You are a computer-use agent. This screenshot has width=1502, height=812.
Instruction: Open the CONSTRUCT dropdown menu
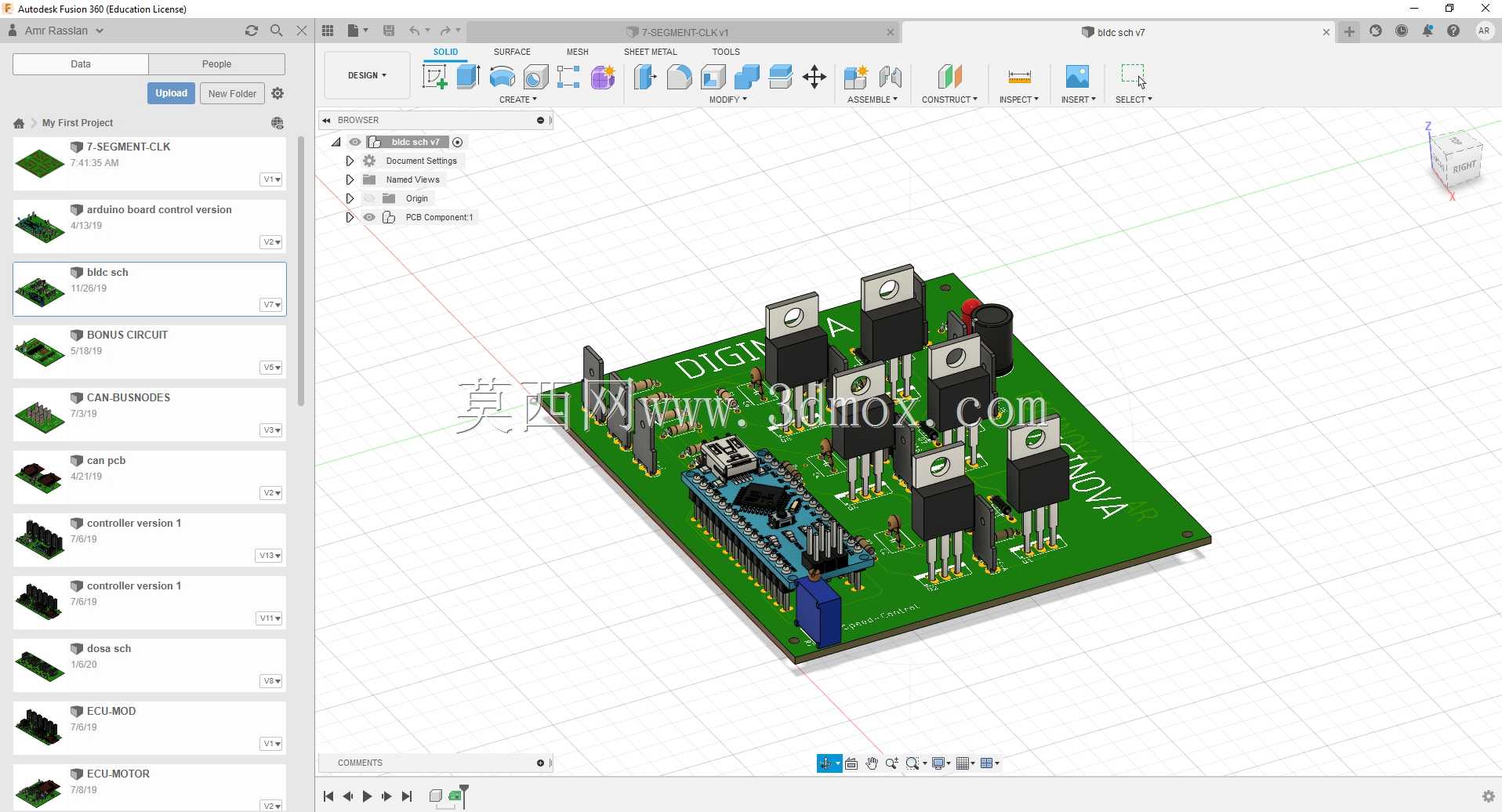pyautogui.click(x=949, y=100)
